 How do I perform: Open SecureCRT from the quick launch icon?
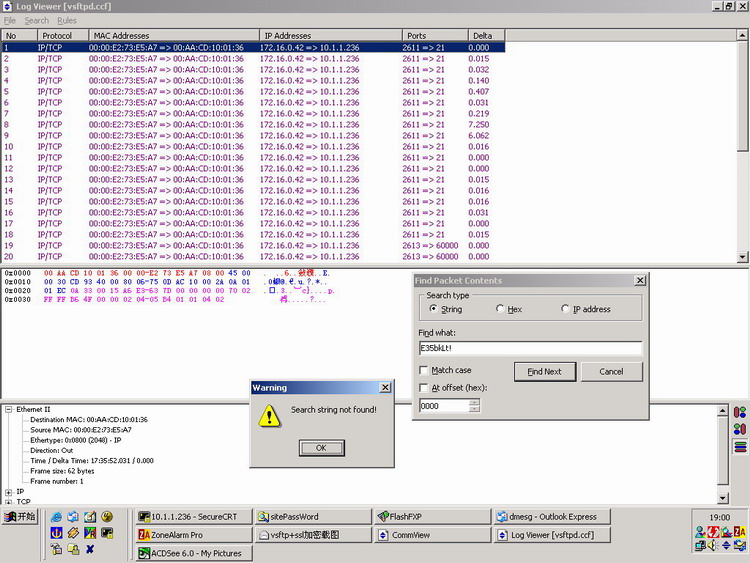point(107,533)
